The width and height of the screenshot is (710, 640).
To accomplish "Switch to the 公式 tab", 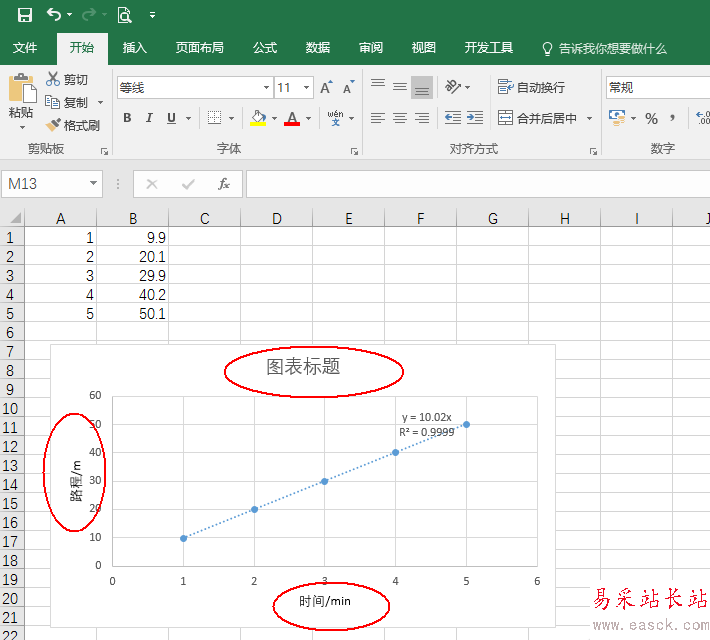I will (x=265, y=48).
